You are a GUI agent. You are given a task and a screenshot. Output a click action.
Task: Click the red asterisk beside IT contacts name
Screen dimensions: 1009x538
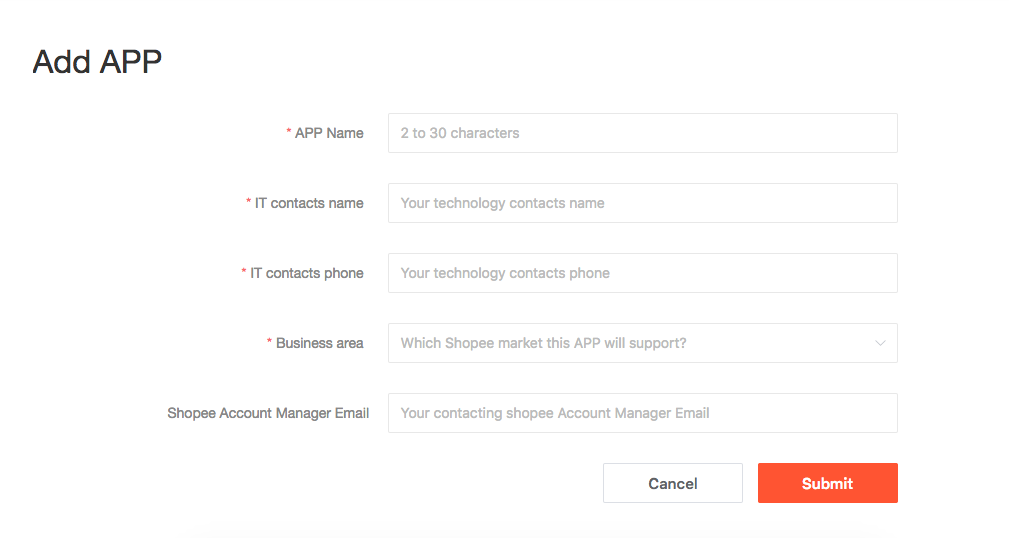tap(248, 202)
